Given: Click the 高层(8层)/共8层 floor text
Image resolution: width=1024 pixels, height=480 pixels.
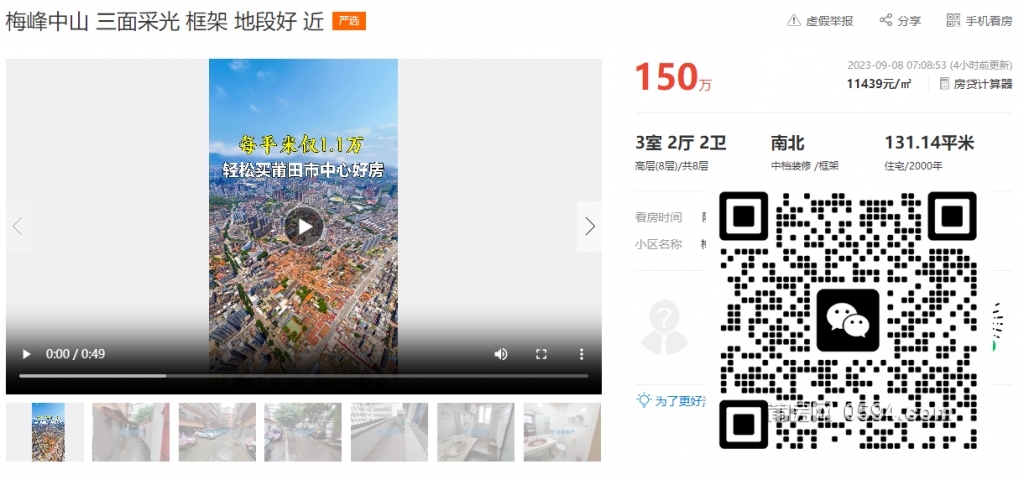Looking at the screenshot, I should [671, 166].
